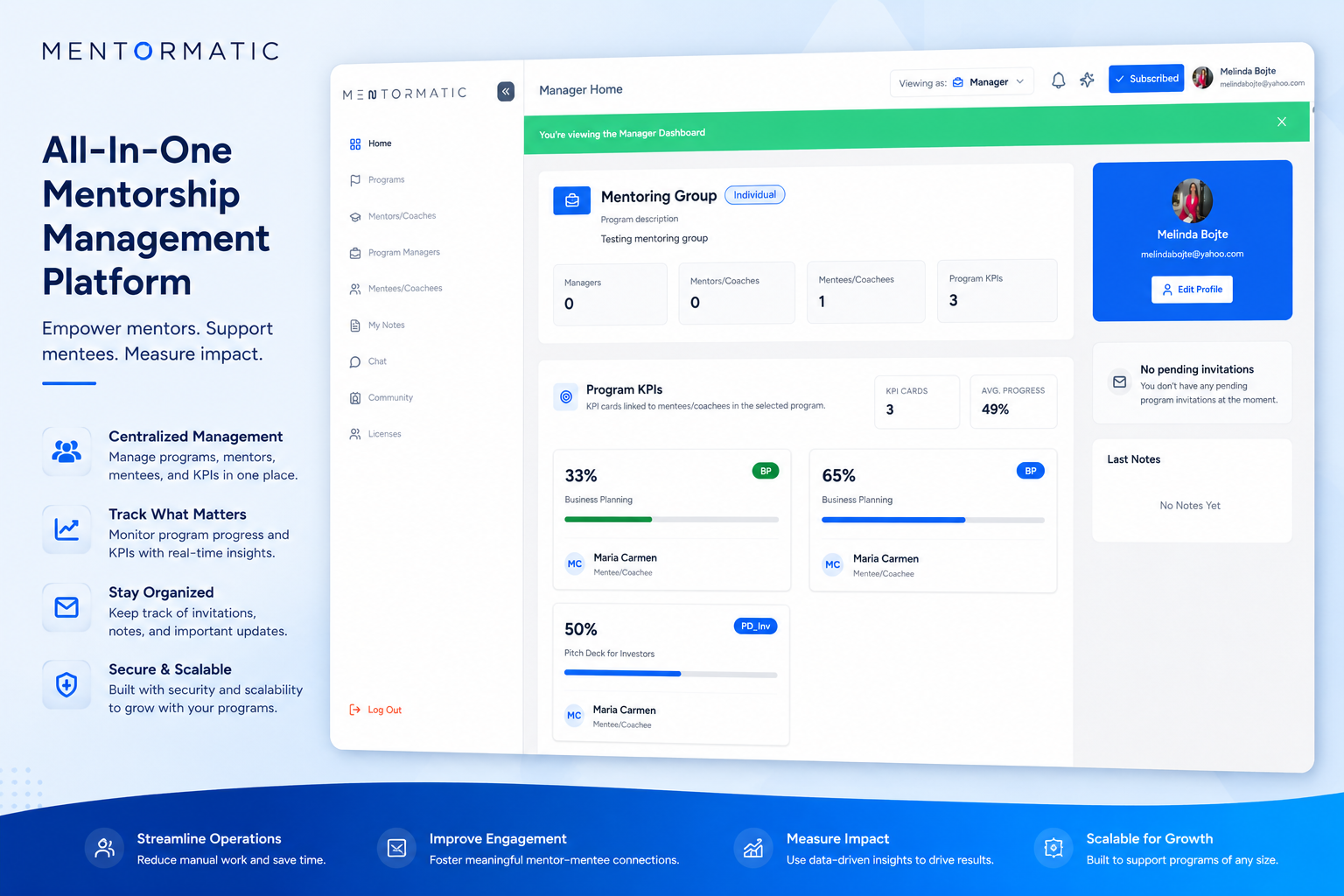Click the Edit Profile button
This screenshot has width=1344, height=896.
click(1192, 290)
